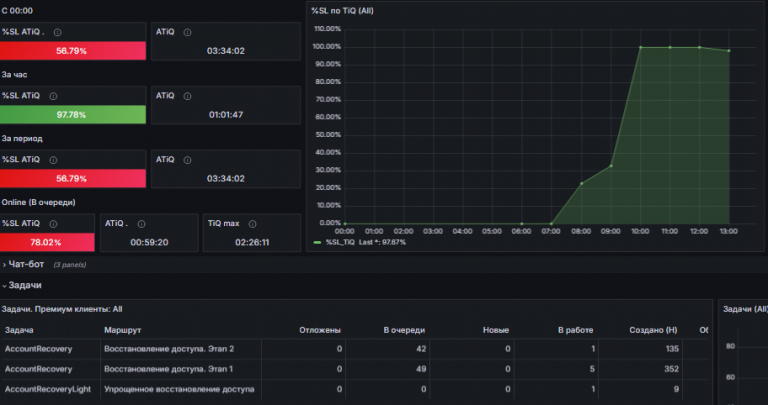This screenshot has height=405, width=768.
Task: Sort table by Создано (Н) column header
Action: point(653,330)
